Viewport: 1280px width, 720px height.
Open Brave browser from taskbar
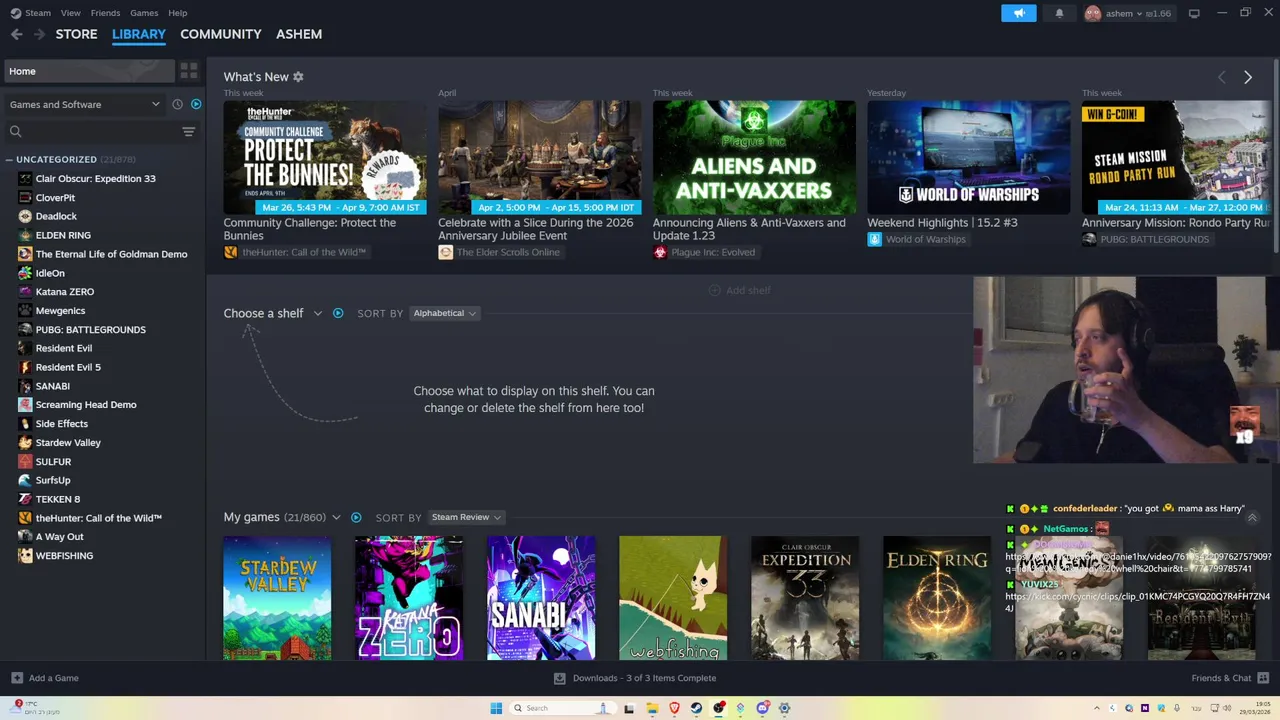pyautogui.click(x=674, y=708)
